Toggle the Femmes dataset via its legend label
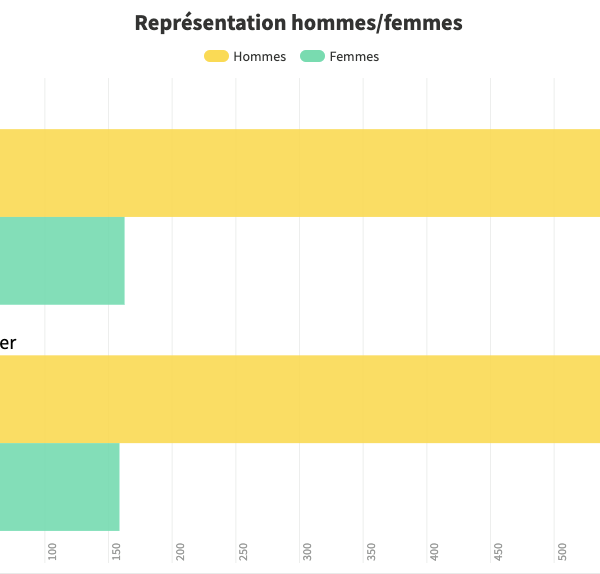The image size is (600, 574). tap(354, 56)
